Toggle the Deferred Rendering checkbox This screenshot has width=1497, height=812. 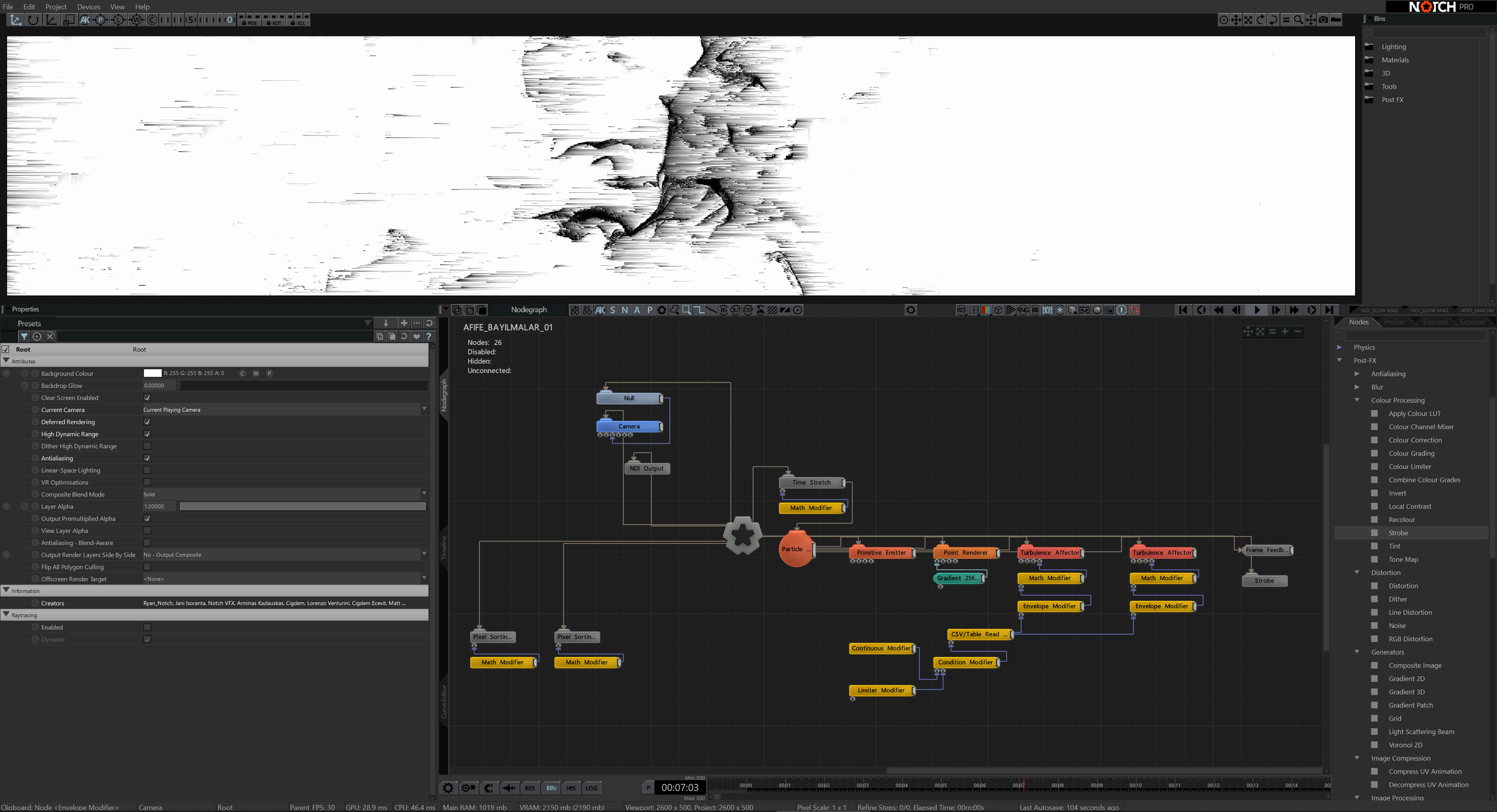(147, 422)
